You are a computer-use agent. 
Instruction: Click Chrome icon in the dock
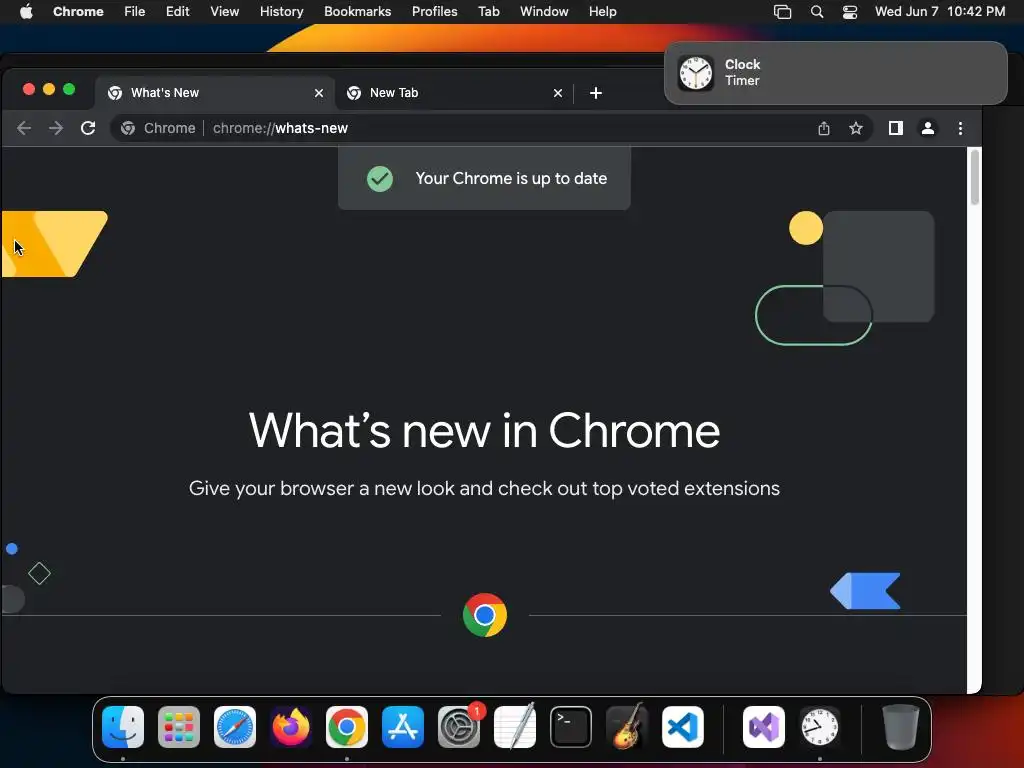[347, 727]
